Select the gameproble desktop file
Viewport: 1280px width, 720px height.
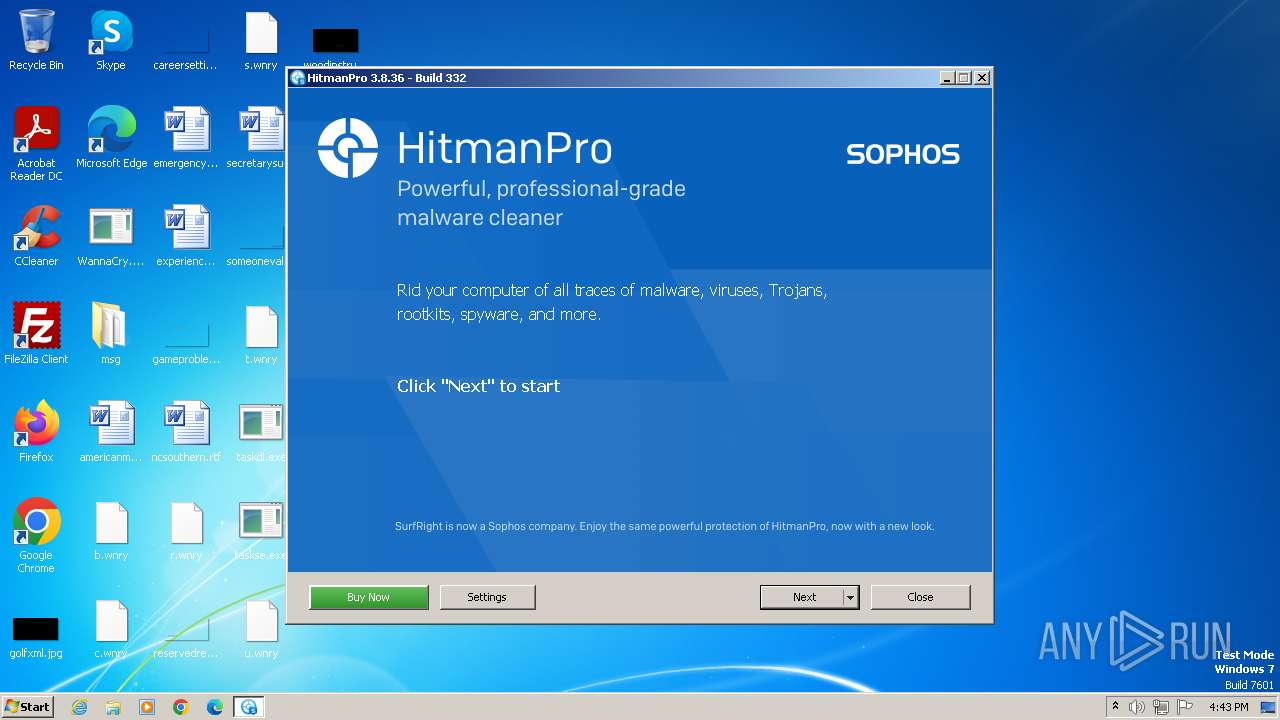click(186, 340)
